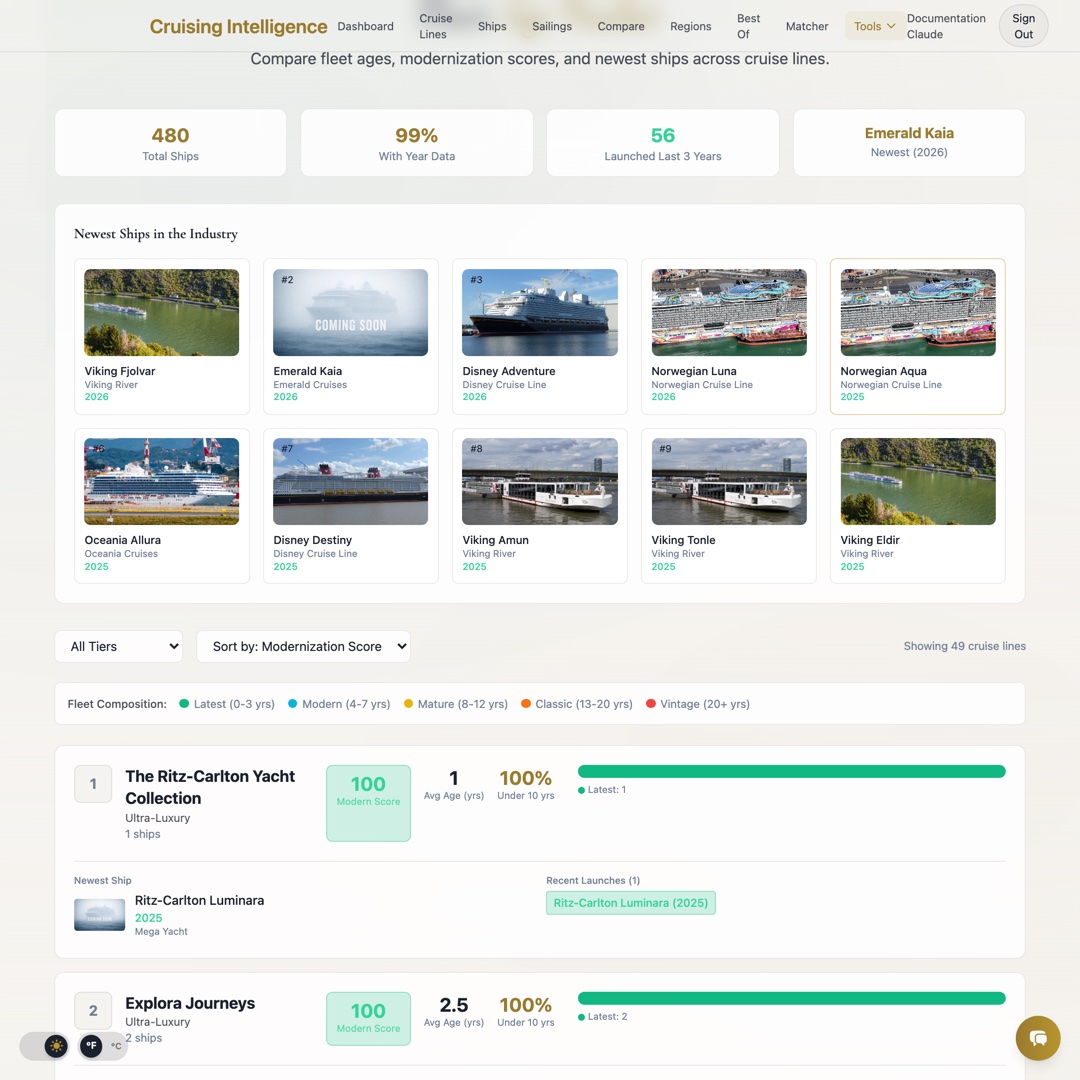Open the Ritz-Carlton Luminara (2025) launch tag

(630, 903)
